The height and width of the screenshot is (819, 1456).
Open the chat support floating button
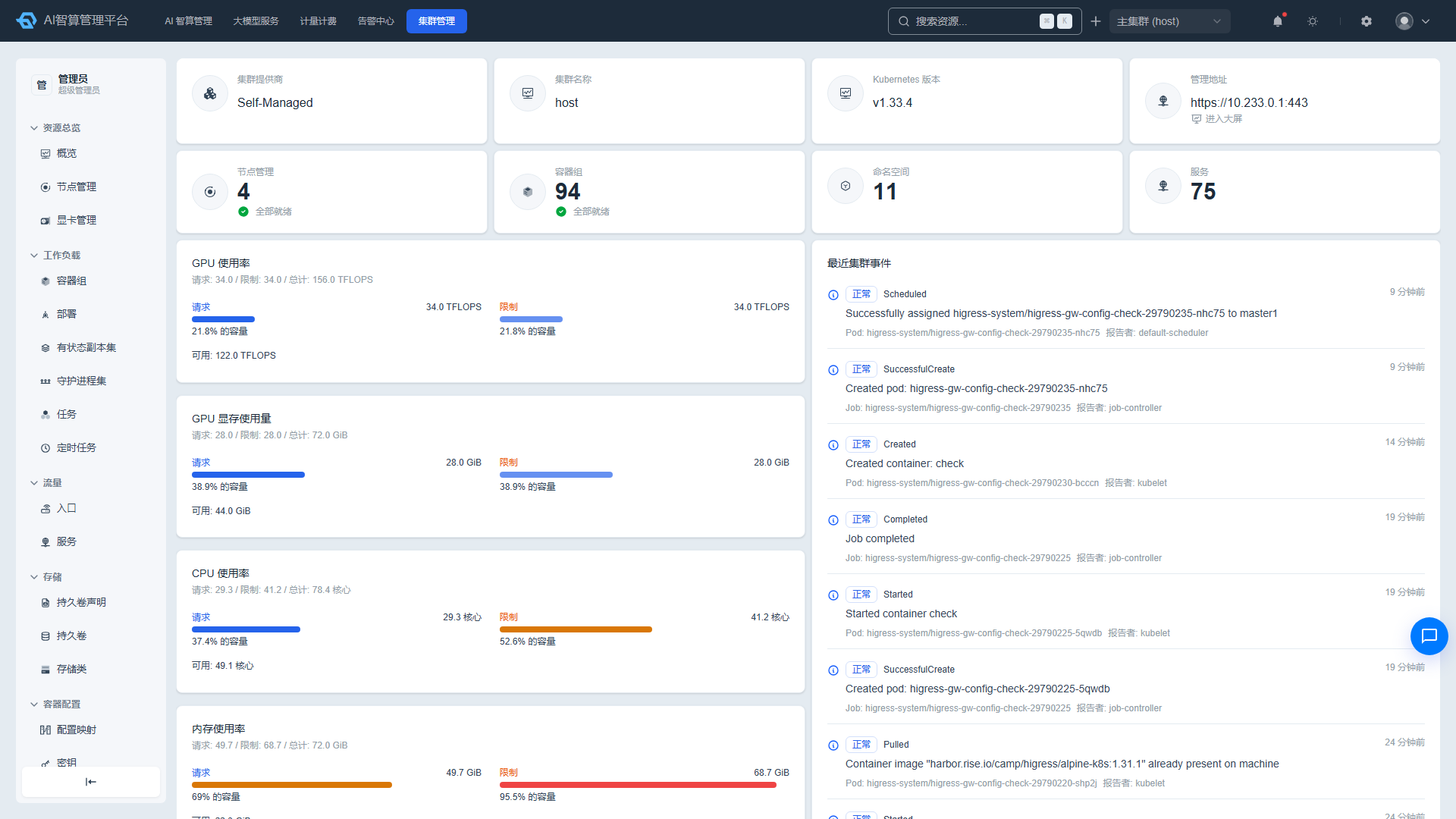(x=1429, y=635)
